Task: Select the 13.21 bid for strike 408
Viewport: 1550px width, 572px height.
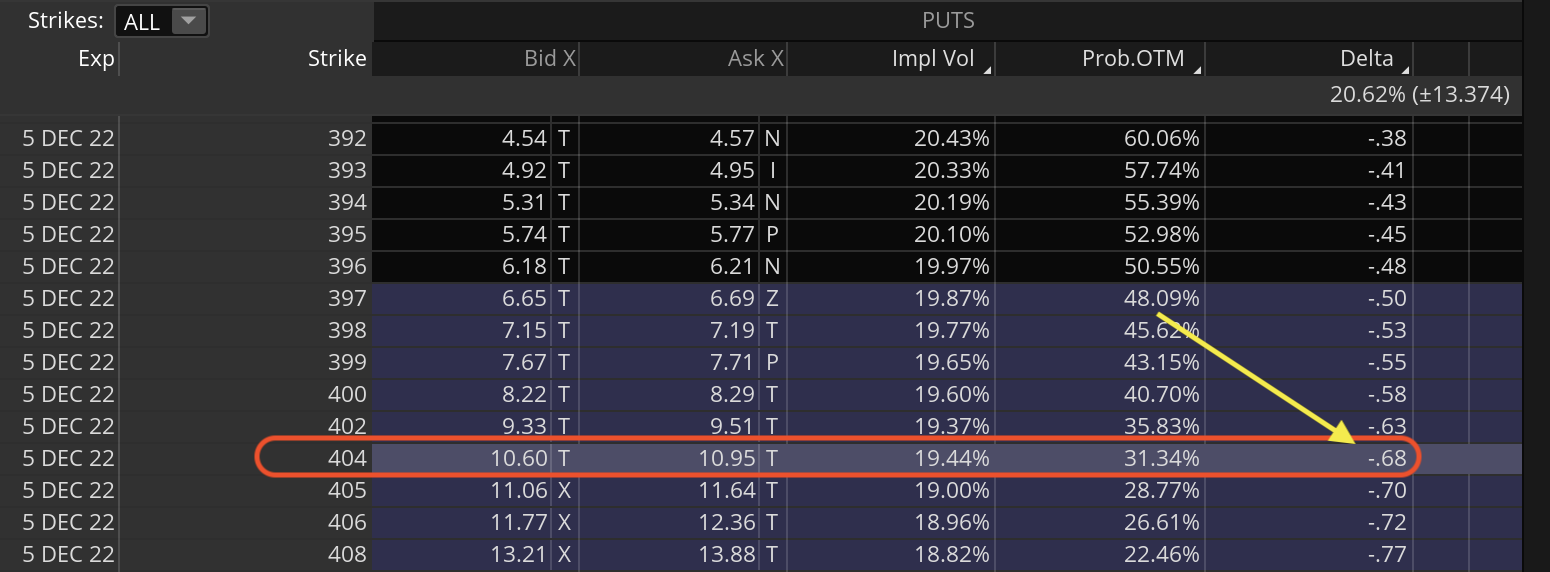Action: pyautogui.click(x=523, y=555)
